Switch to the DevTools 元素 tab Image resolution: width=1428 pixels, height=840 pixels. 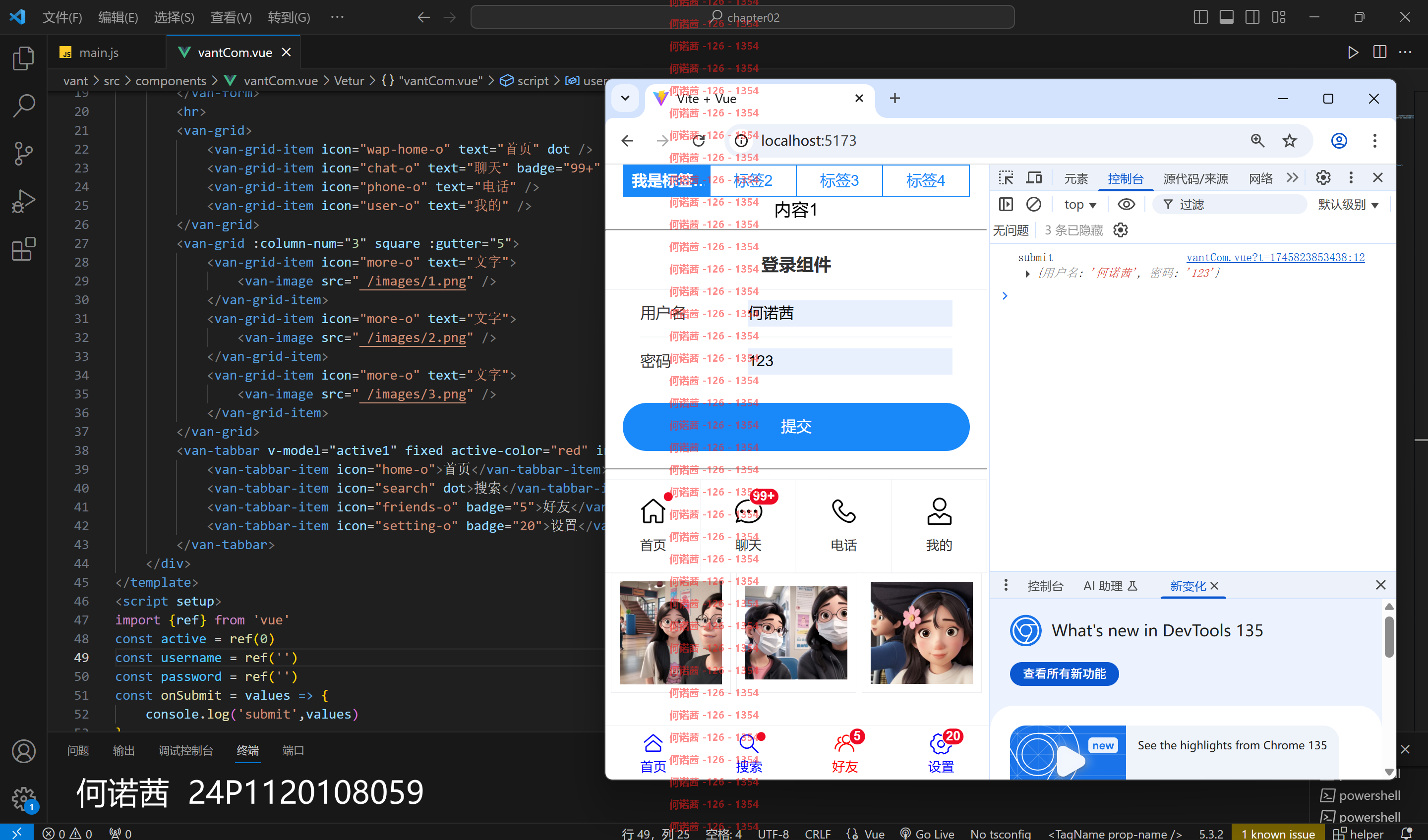pyautogui.click(x=1076, y=179)
